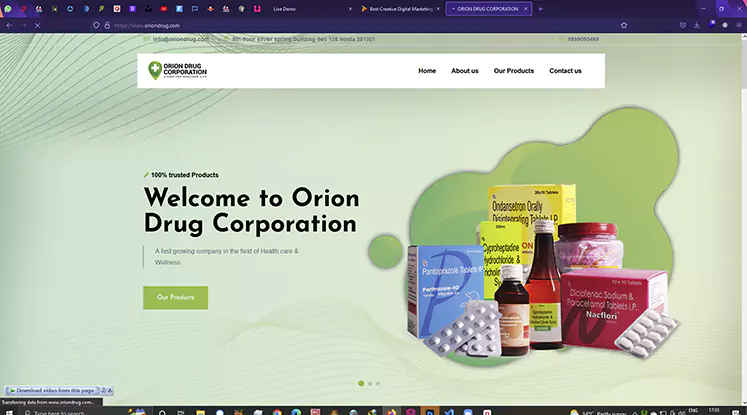
Task: Close the Orion Drug Corporation tab
Action: [x=526, y=8]
